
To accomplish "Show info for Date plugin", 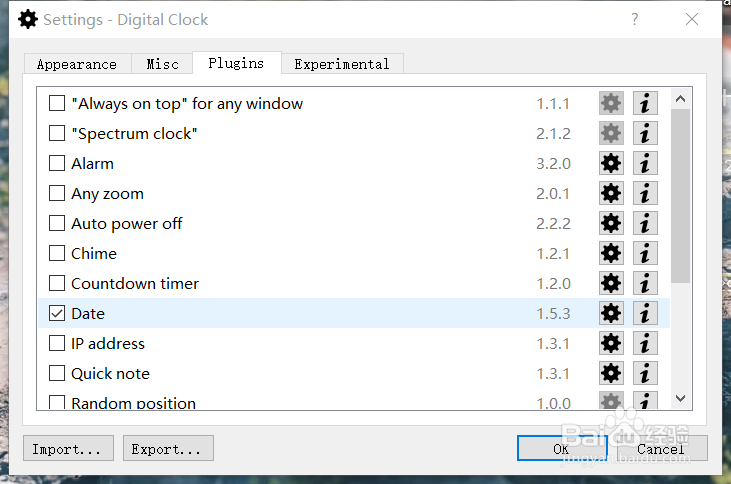I will pyautogui.click(x=645, y=313).
